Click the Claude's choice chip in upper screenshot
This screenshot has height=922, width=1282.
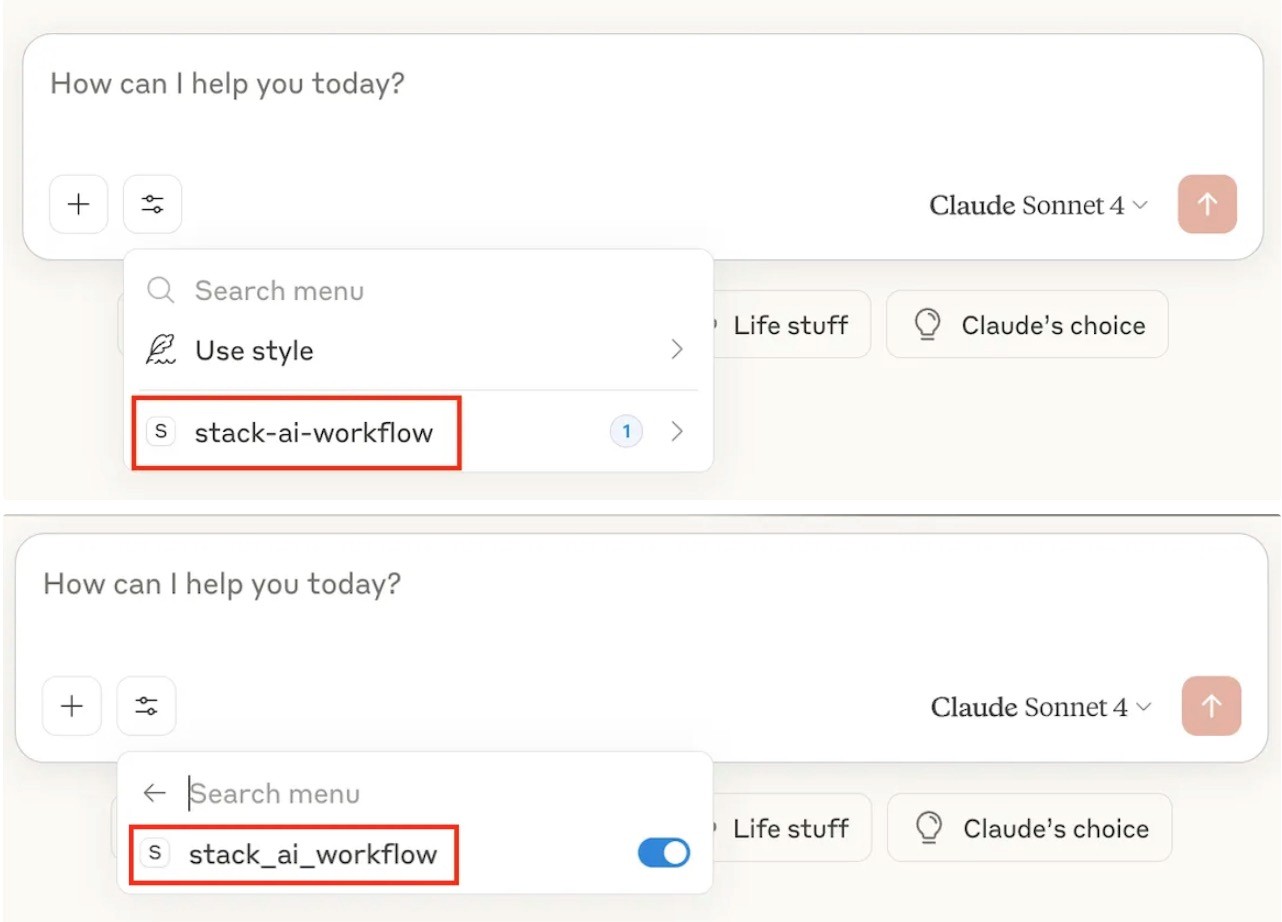click(1027, 325)
